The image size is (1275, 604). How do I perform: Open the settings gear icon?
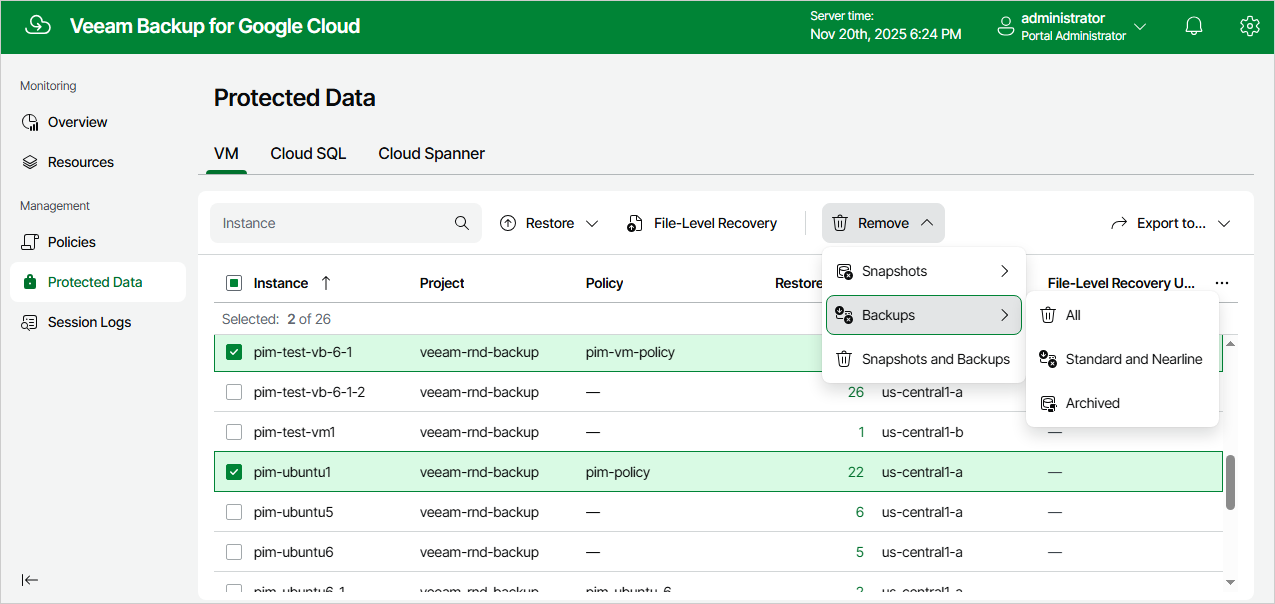tap(1249, 26)
